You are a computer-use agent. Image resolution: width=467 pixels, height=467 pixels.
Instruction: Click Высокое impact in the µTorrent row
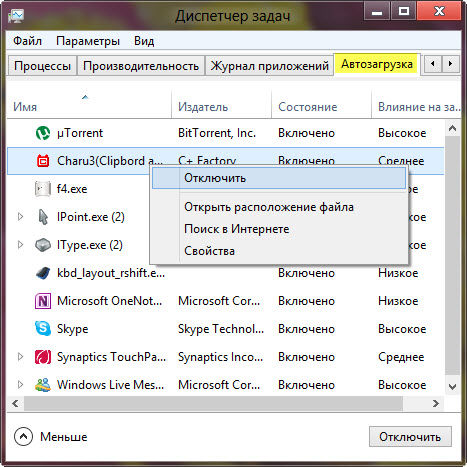(402, 133)
